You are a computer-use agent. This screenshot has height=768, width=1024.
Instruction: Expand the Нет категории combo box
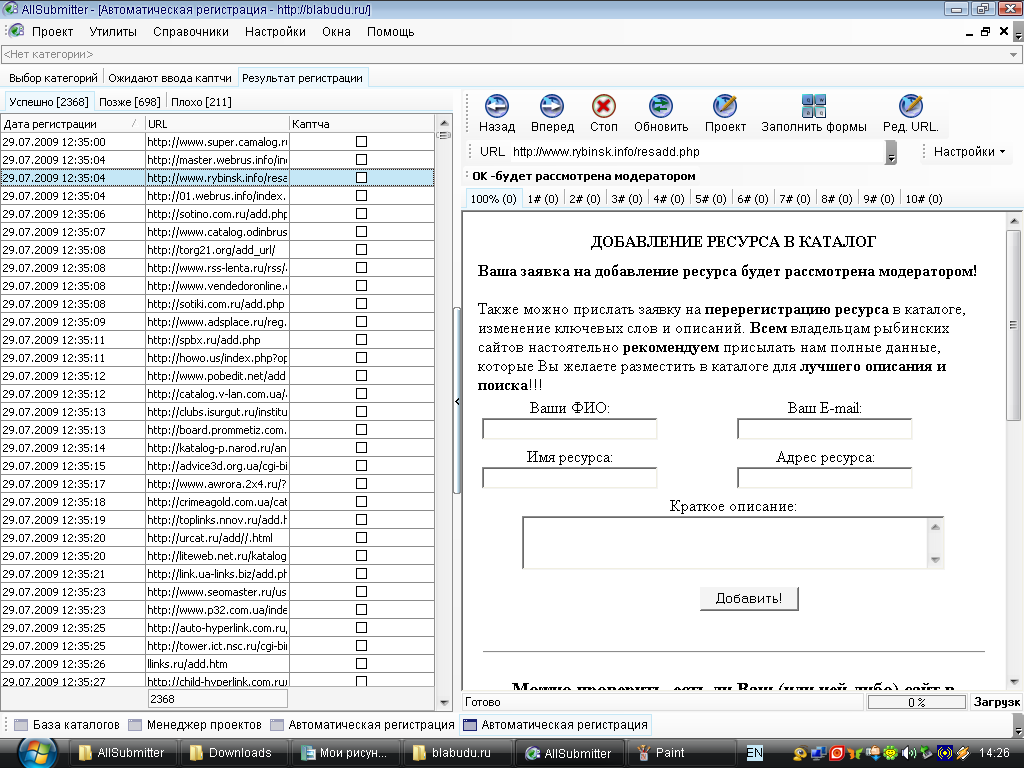1015,54
